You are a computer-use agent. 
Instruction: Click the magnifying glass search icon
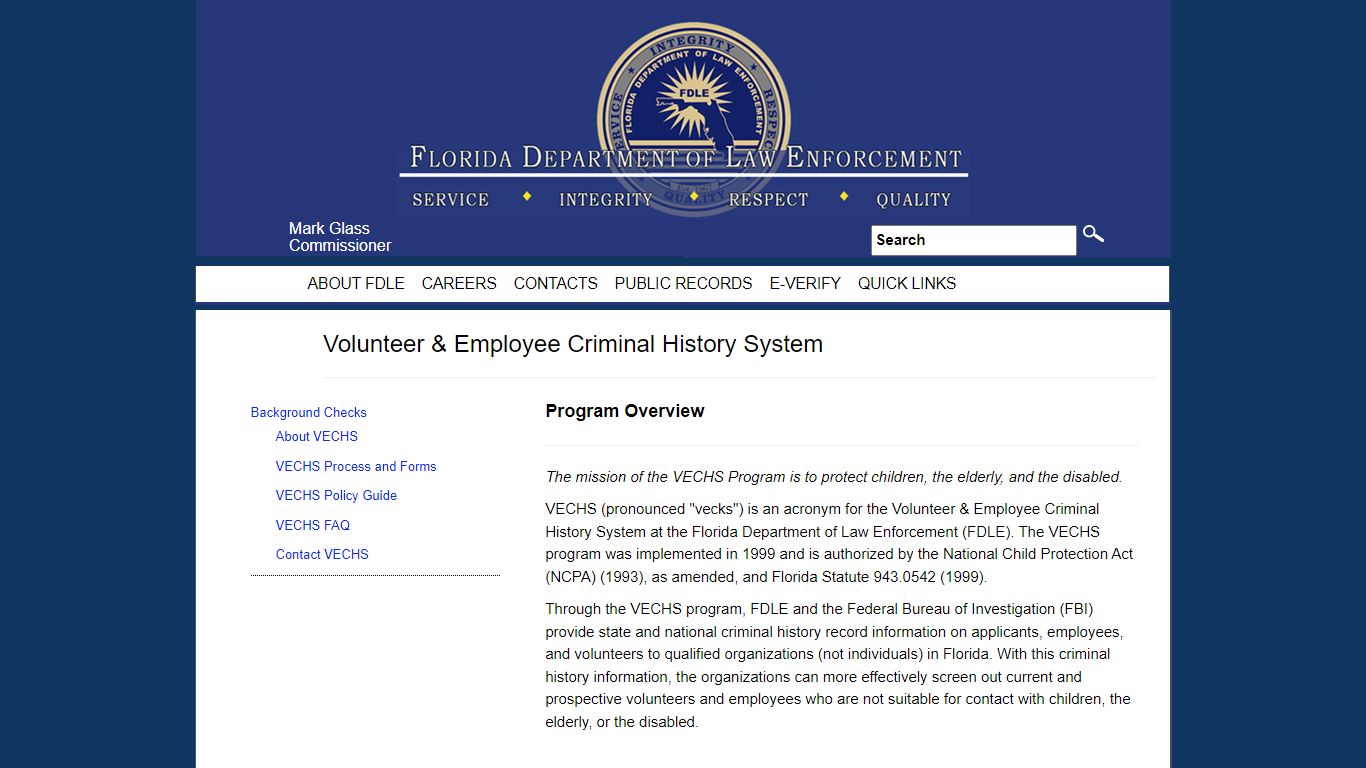(1093, 235)
